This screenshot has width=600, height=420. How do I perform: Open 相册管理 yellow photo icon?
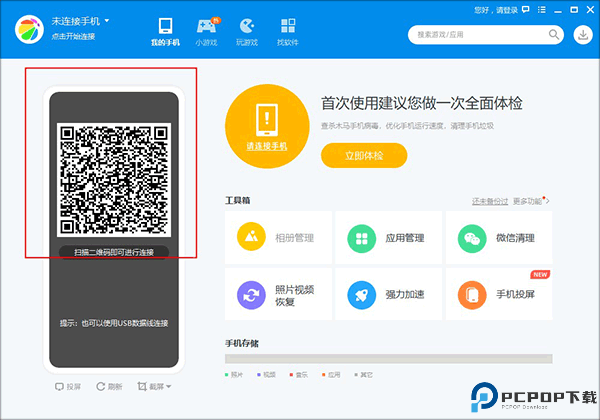(251, 237)
